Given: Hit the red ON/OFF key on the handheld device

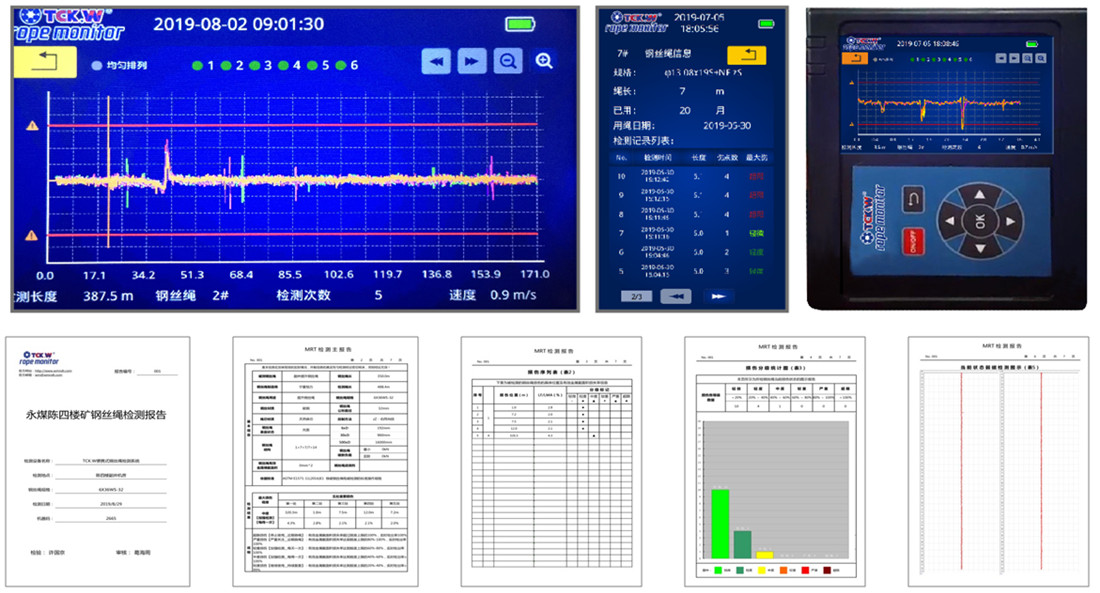Looking at the screenshot, I should [x=913, y=242].
